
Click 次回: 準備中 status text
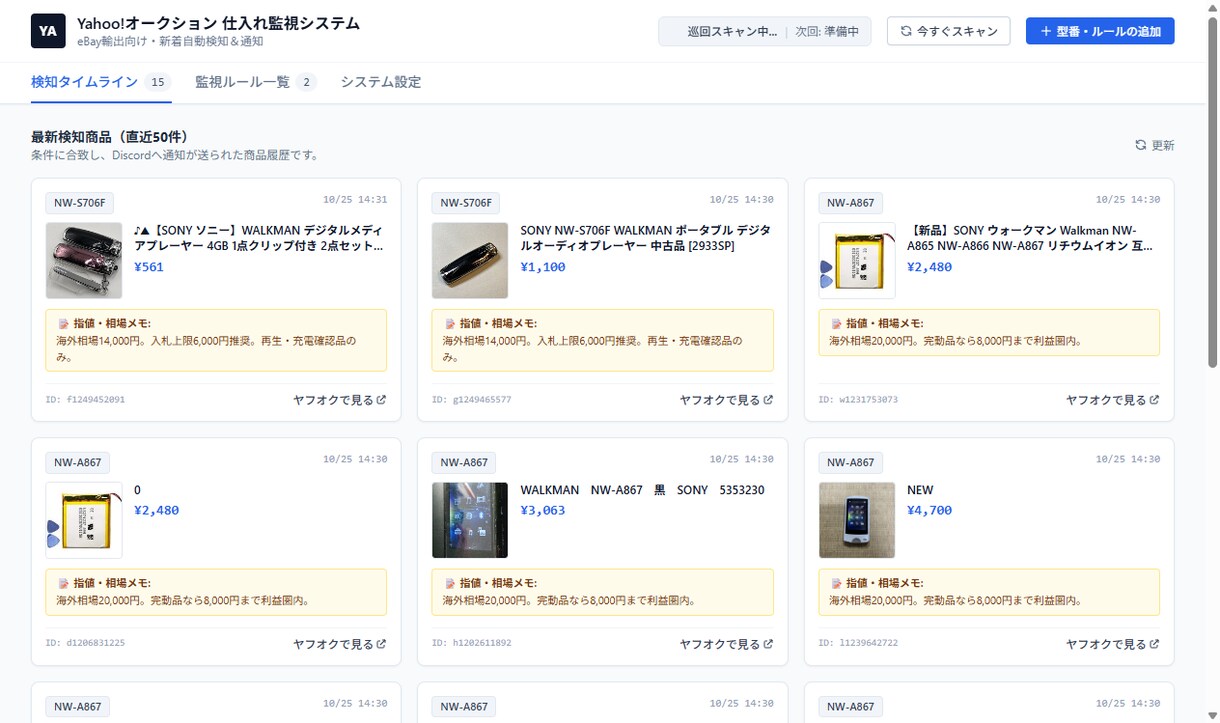(x=827, y=31)
